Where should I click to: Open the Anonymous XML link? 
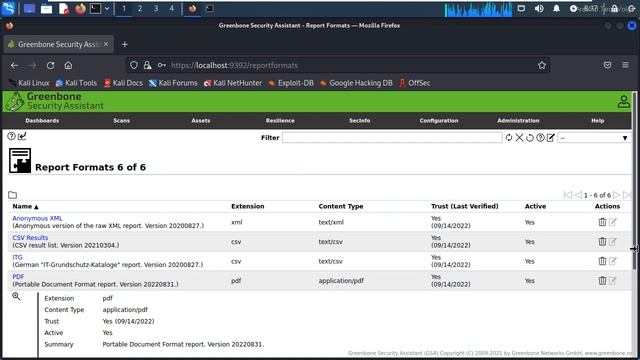pos(37,218)
